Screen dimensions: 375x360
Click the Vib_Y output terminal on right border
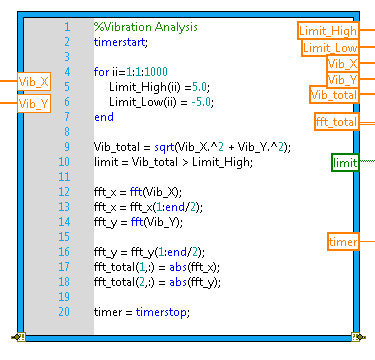tap(343, 80)
